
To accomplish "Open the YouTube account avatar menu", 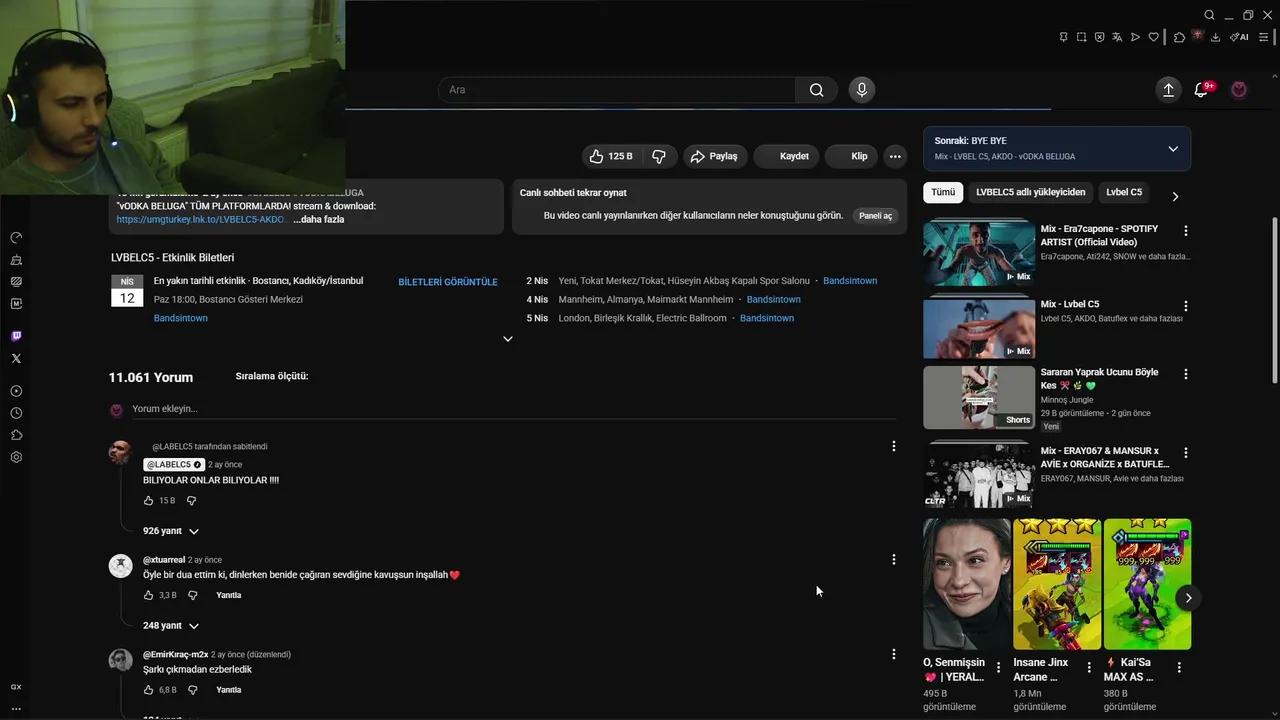I will [x=1239, y=90].
